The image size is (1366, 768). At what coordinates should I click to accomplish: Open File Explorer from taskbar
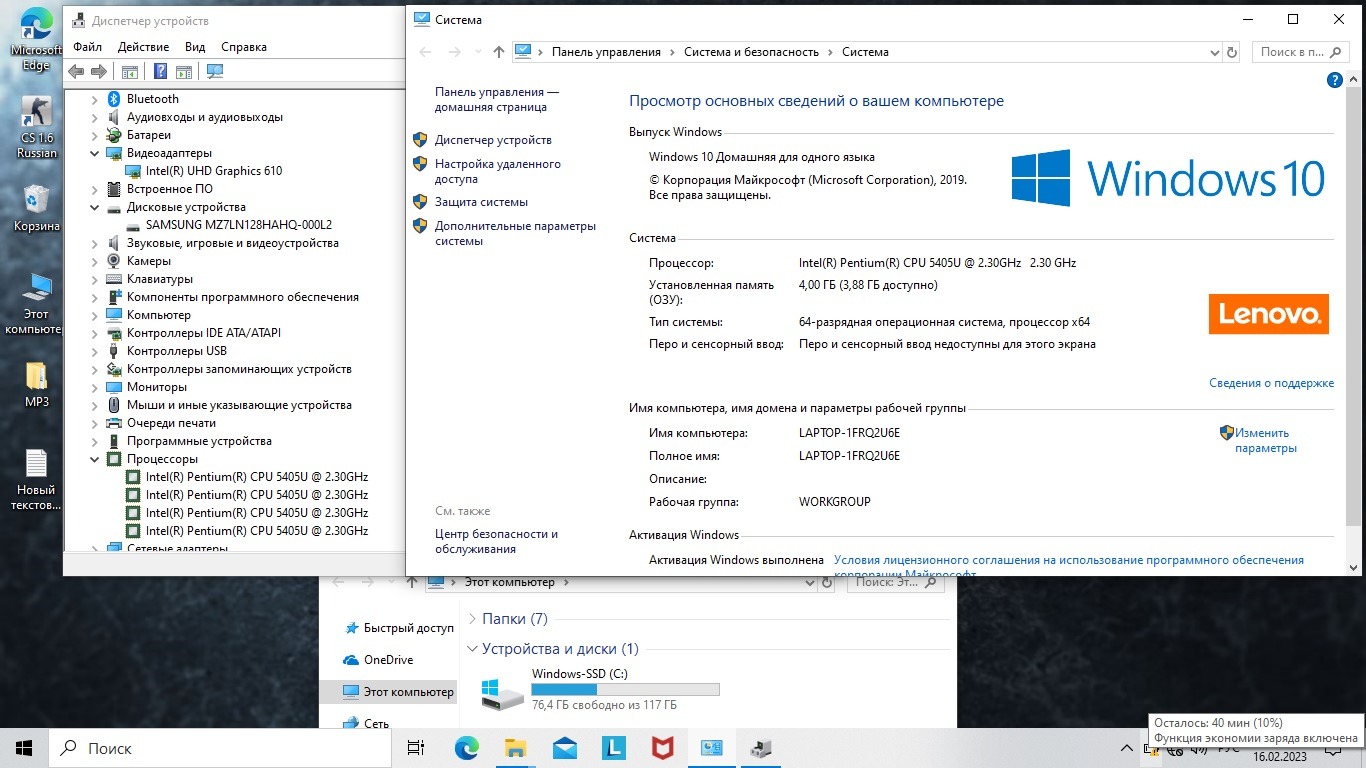pyautogui.click(x=515, y=748)
